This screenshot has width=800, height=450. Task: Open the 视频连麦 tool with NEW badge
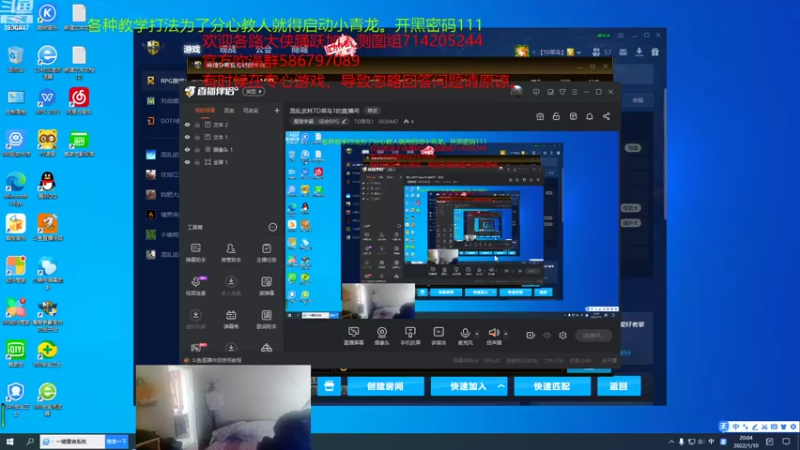195,286
